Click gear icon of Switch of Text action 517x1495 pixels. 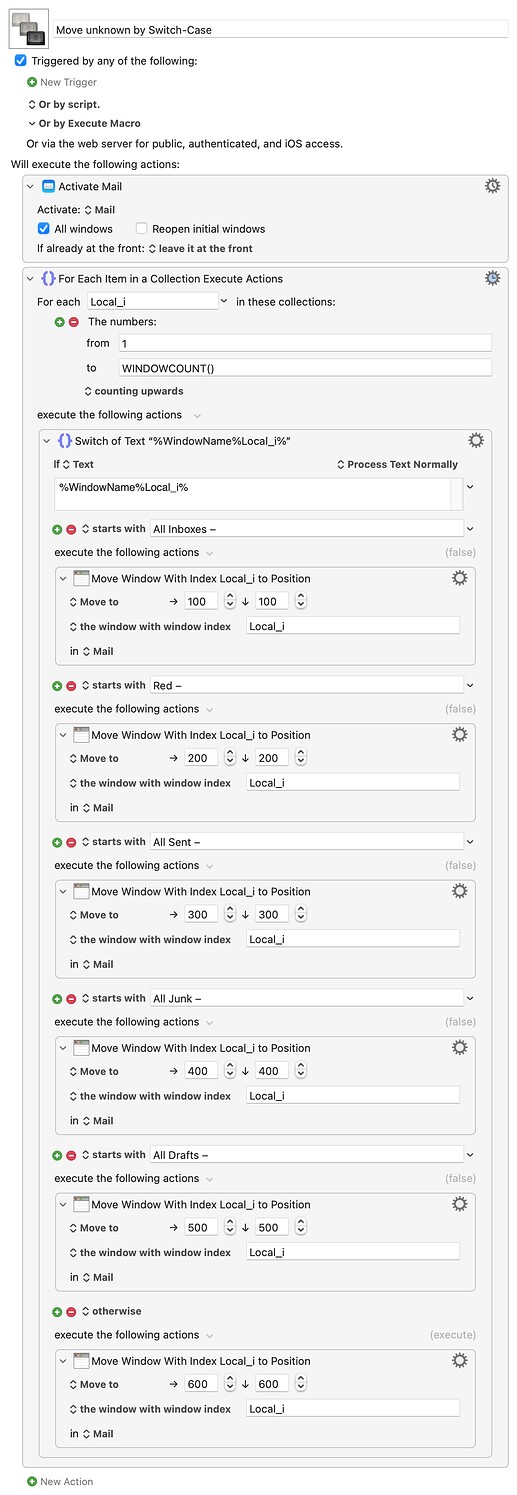(476, 440)
